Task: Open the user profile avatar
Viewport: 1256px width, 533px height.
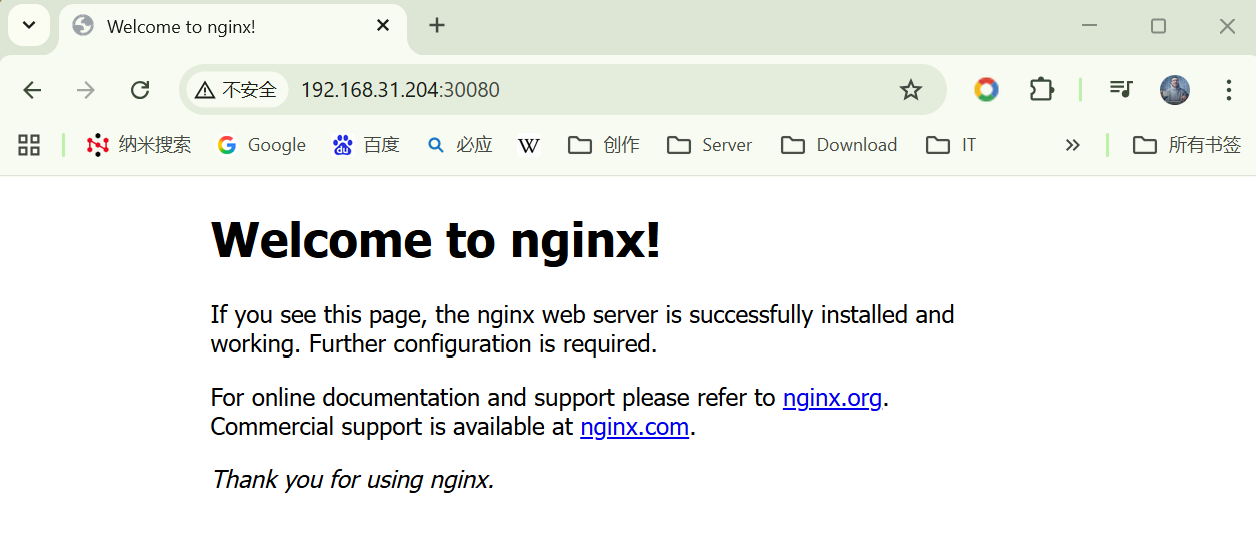Action: coord(1174,90)
